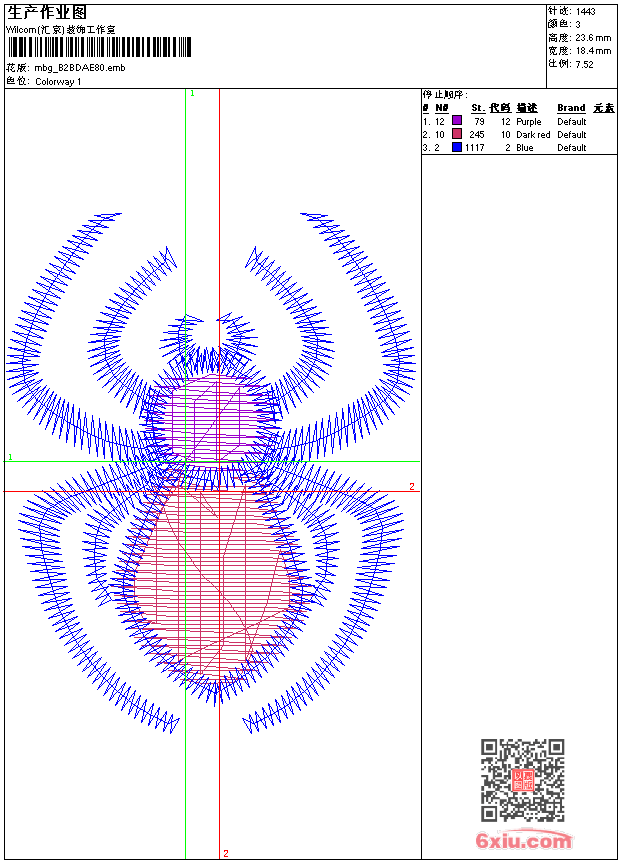Select the width value 18.4 mm

click(593, 51)
